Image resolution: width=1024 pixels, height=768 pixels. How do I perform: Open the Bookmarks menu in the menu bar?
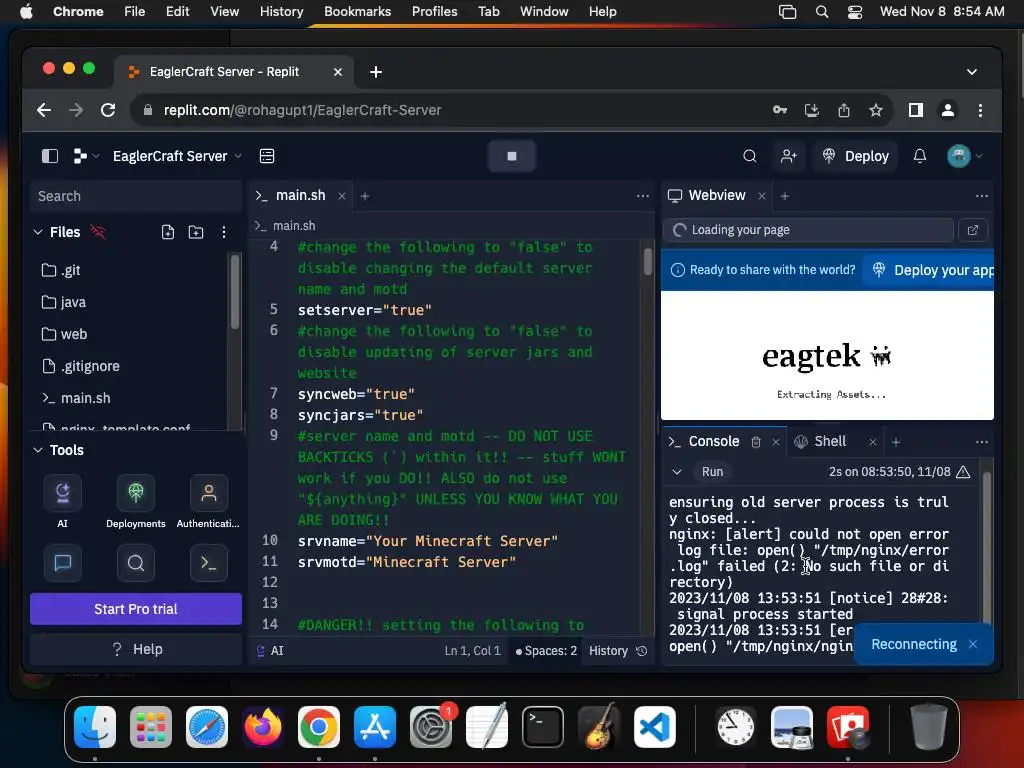[357, 11]
